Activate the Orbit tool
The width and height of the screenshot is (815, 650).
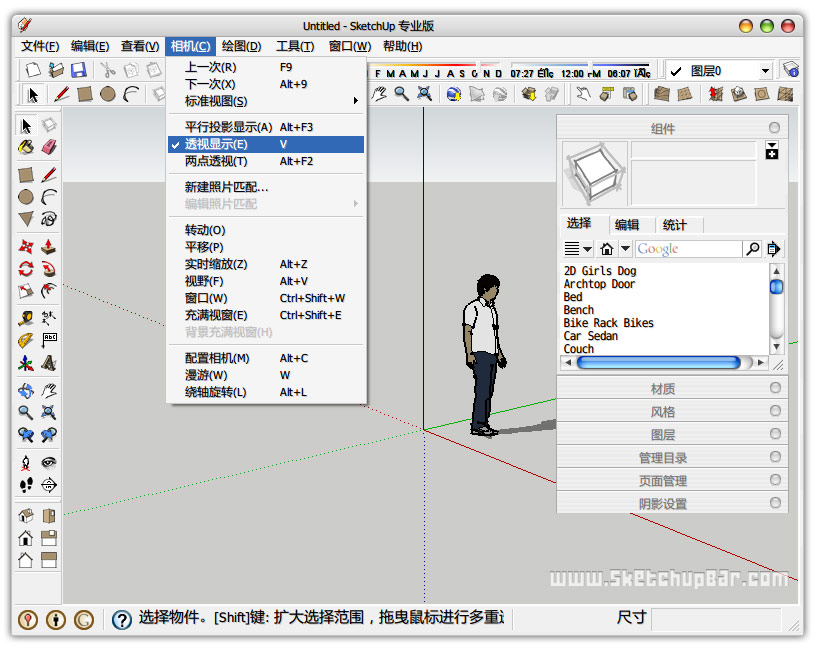click(x=26, y=390)
